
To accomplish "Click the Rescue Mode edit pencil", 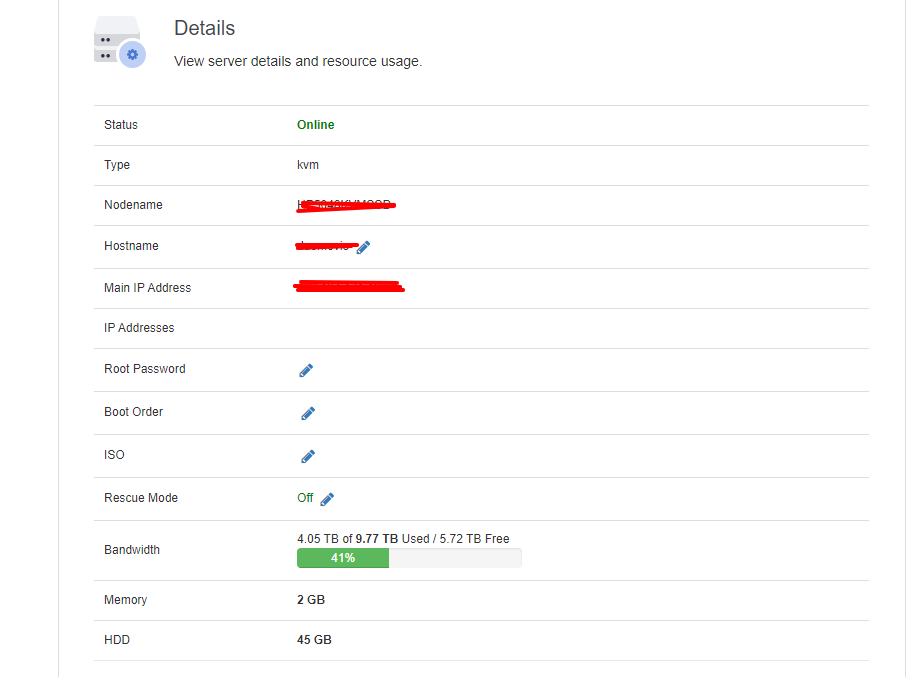I will pos(327,499).
